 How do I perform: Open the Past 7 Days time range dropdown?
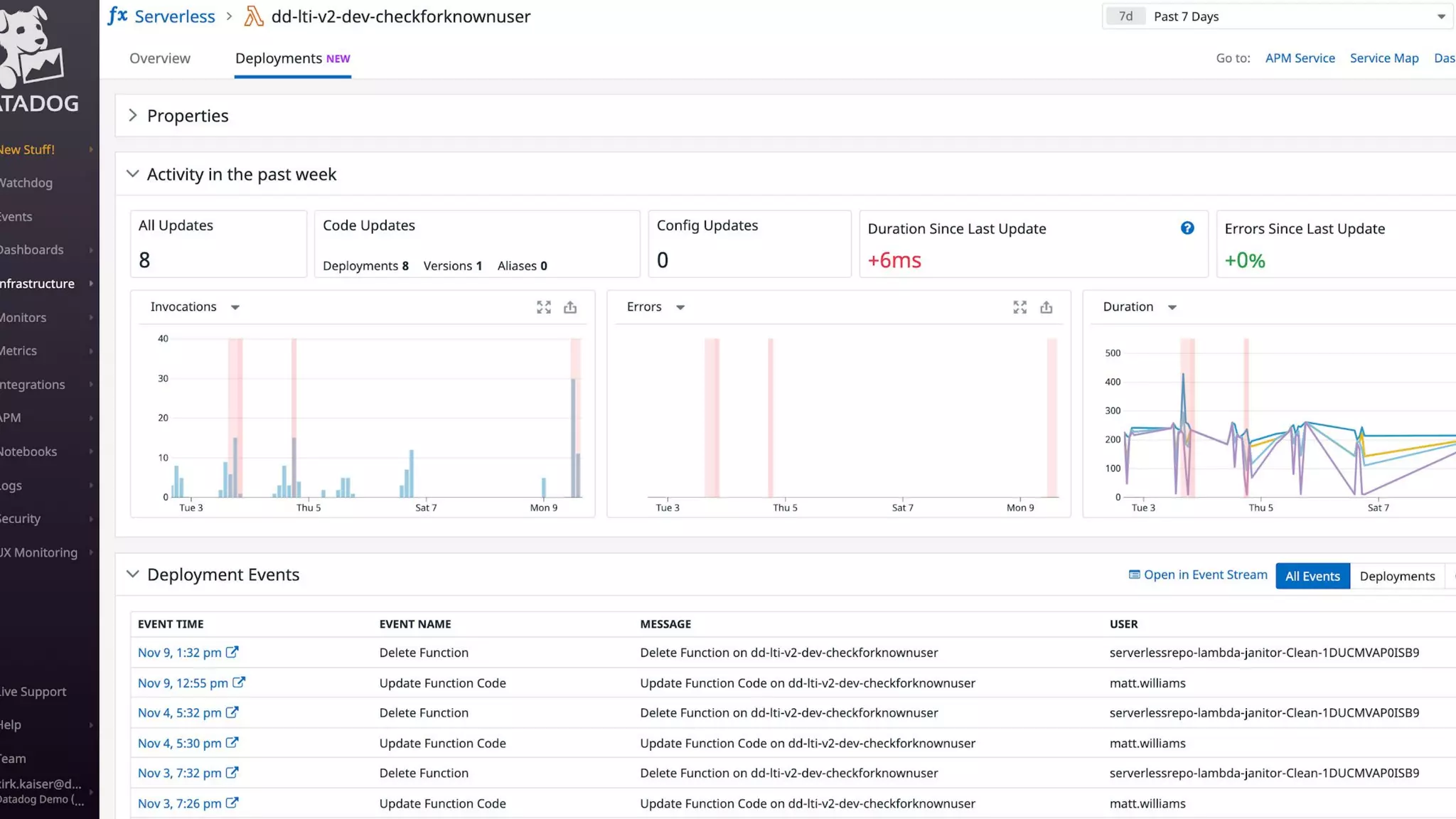coord(1278,16)
